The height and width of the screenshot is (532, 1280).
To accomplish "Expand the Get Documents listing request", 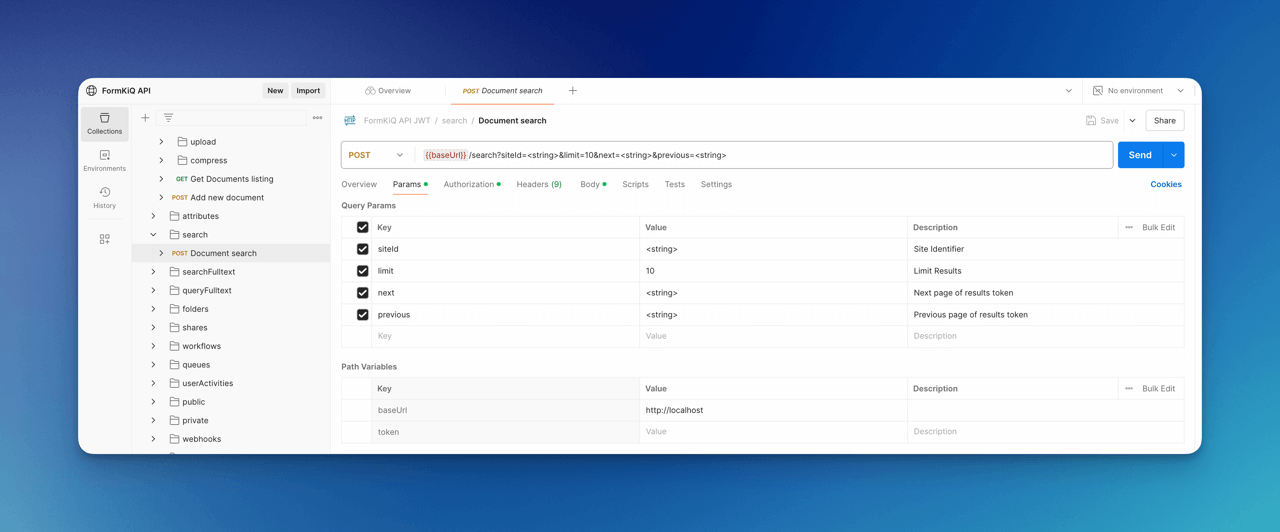I will point(161,179).
